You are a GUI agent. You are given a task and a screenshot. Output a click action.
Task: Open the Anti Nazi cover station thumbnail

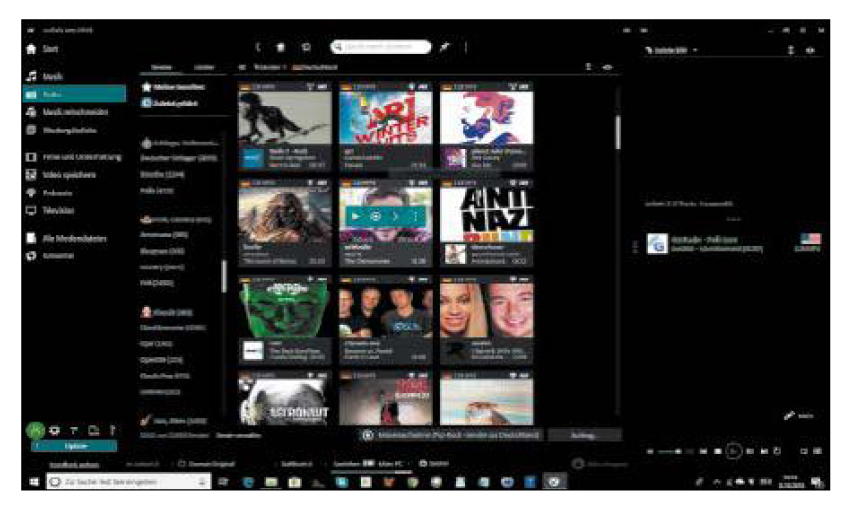(487, 215)
